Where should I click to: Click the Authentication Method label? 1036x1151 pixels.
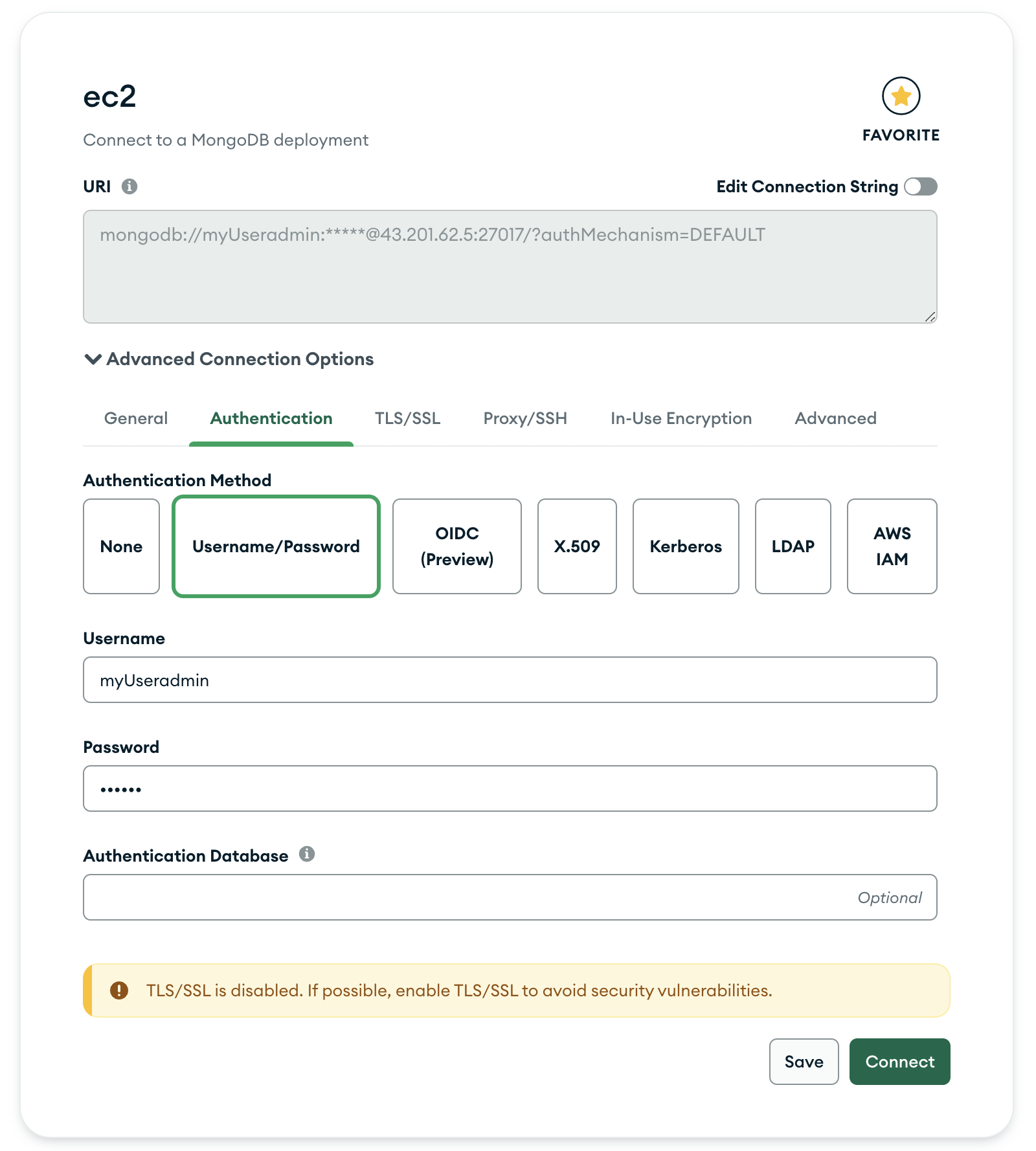click(x=177, y=480)
